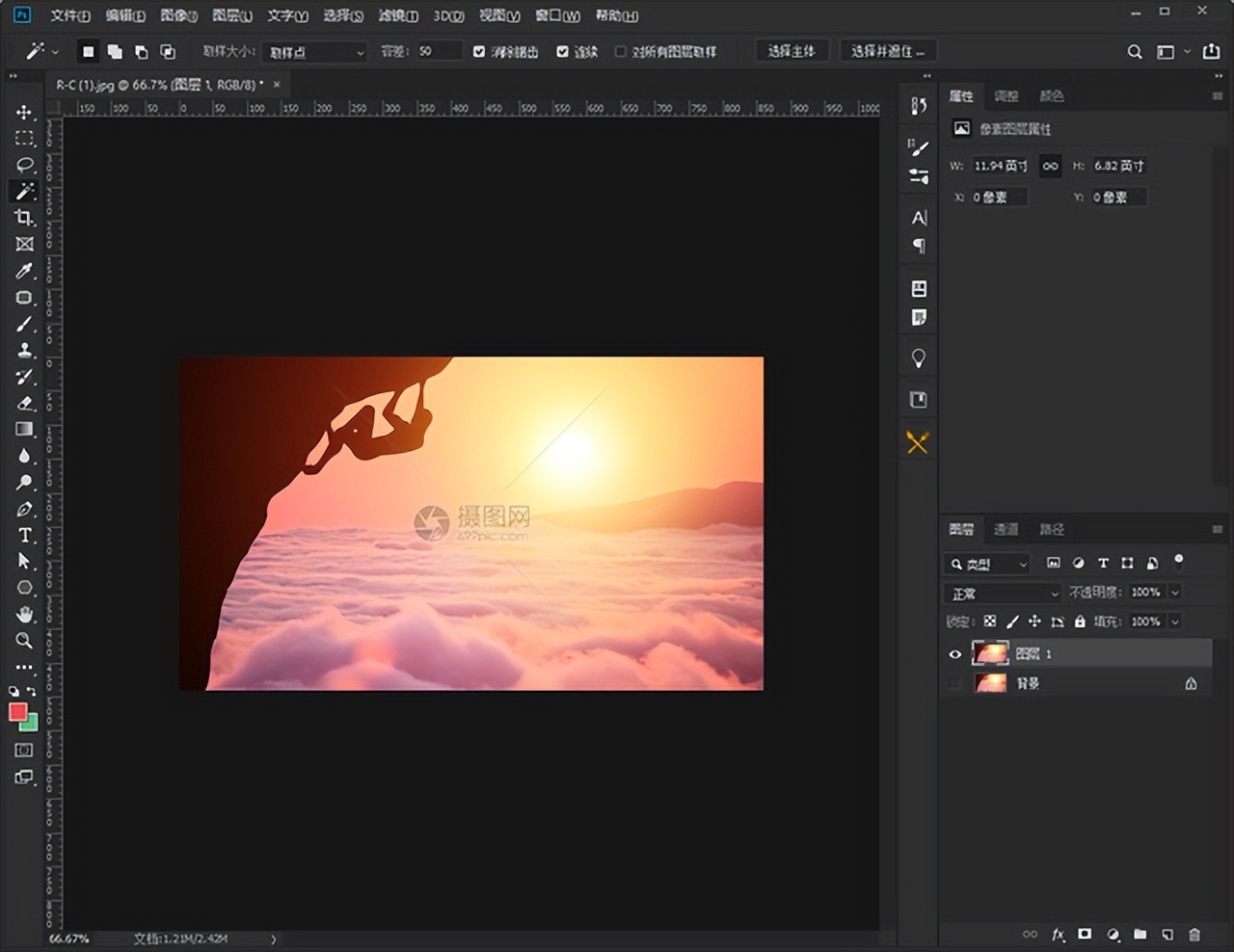Switch to the 通道 tab
This screenshot has width=1234, height=952.
[1006, 529]
